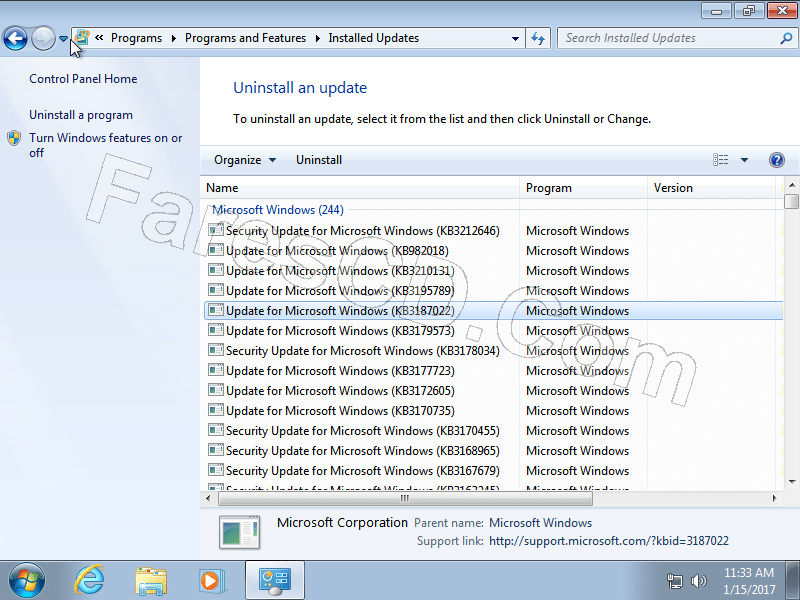This screenshot has width=800, height=600.
Task: Click the blue Help question mark icon
Action: [777, 160]
